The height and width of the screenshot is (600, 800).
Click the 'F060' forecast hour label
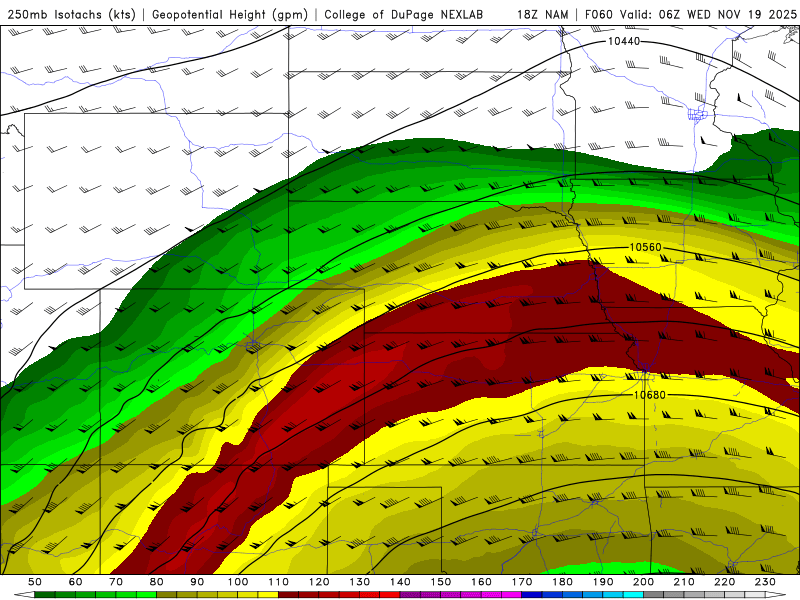(599, 14)
